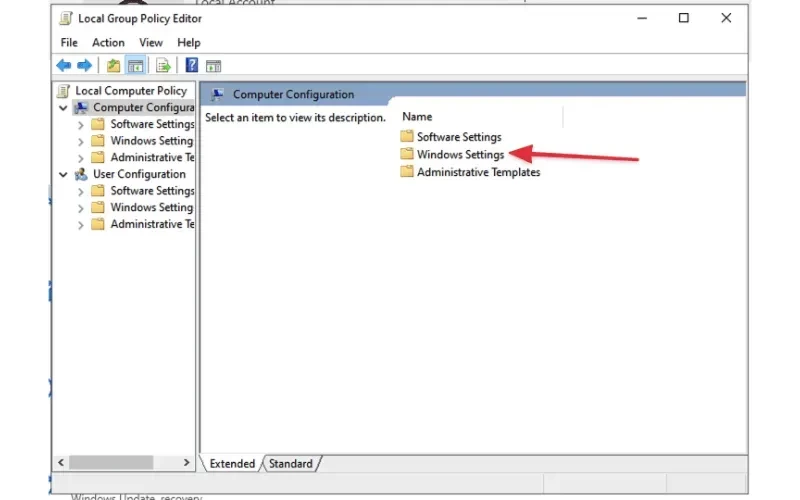
Task: Open the View menu
Action: (151, 42)
